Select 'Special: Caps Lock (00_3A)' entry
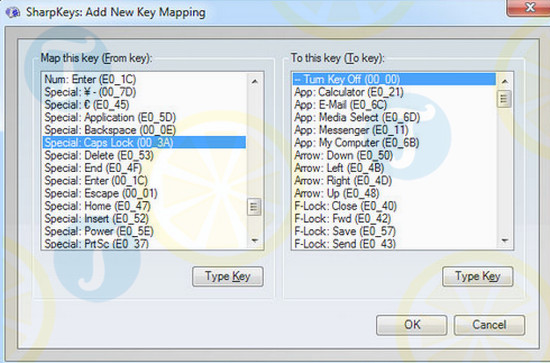Image resolution: width=550 pixels, height=363 pixels. click(144, 142)
